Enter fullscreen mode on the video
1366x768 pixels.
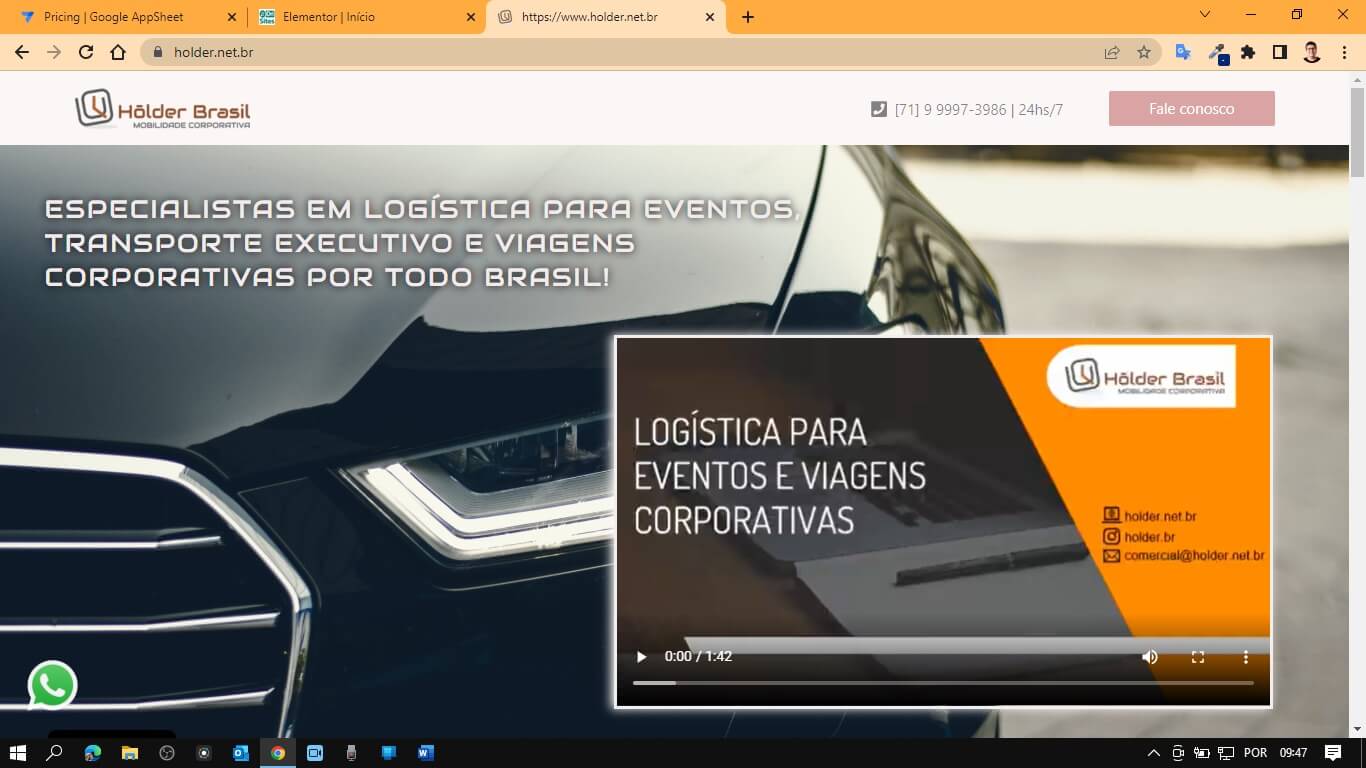[1197, 657]
